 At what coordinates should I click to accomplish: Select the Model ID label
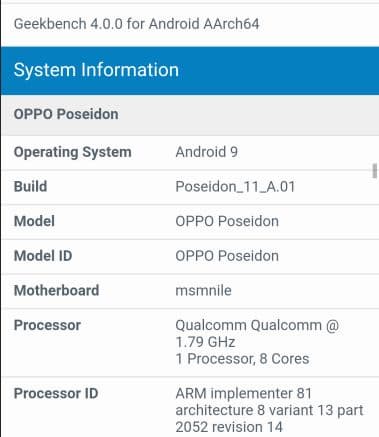(43, 256)
